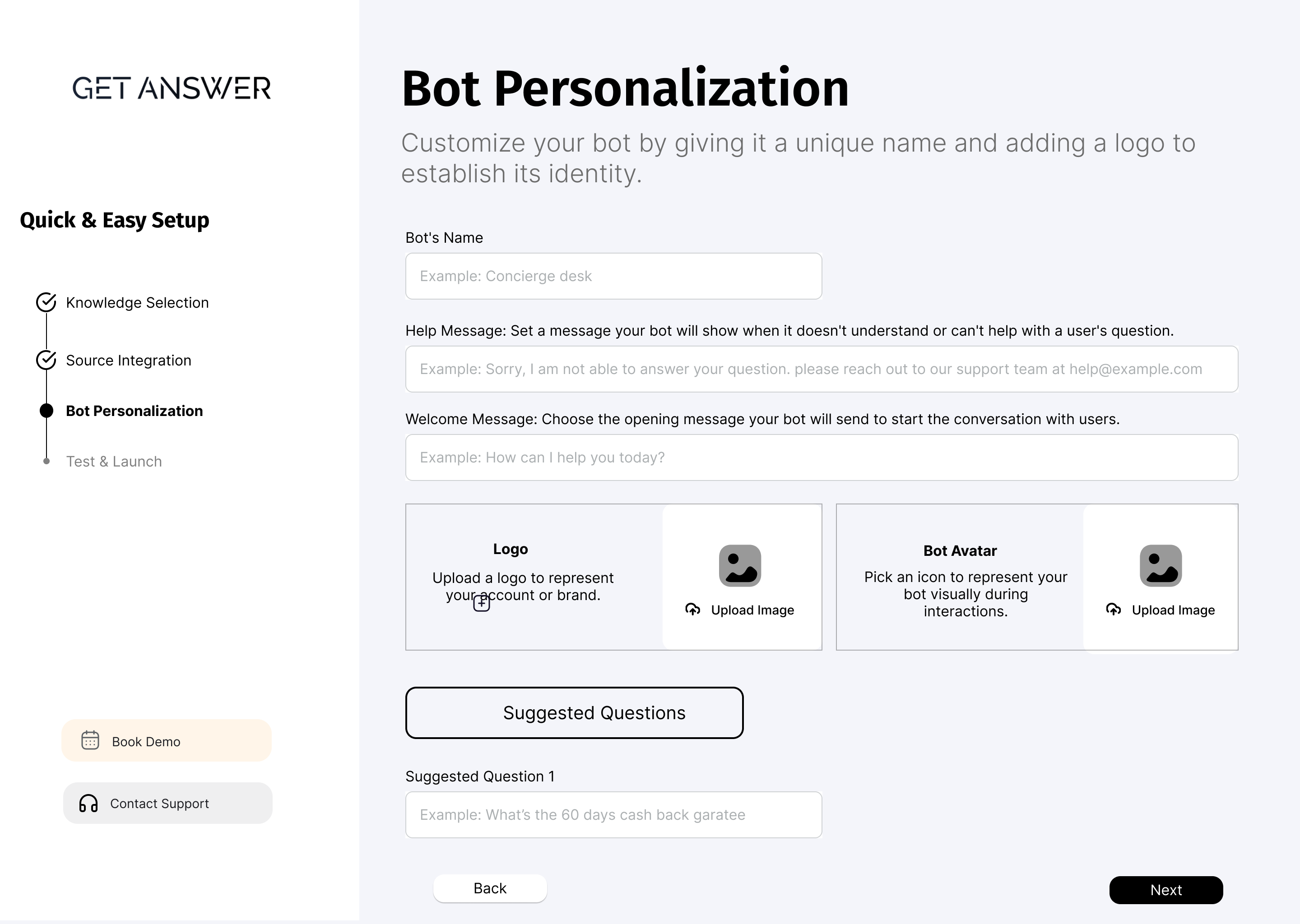Screen dimensions: 1300x924
Task: Click the cloud upload icon for Logo
Action: (693, 610)
